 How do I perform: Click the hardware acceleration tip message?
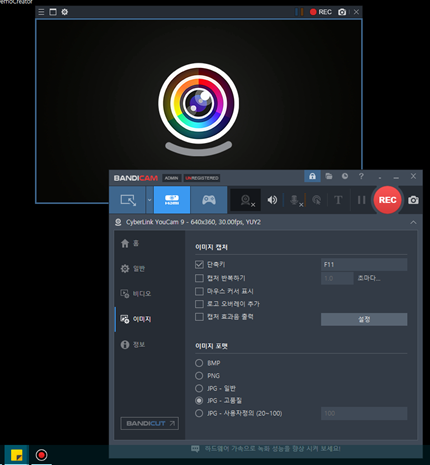(266, 449)
